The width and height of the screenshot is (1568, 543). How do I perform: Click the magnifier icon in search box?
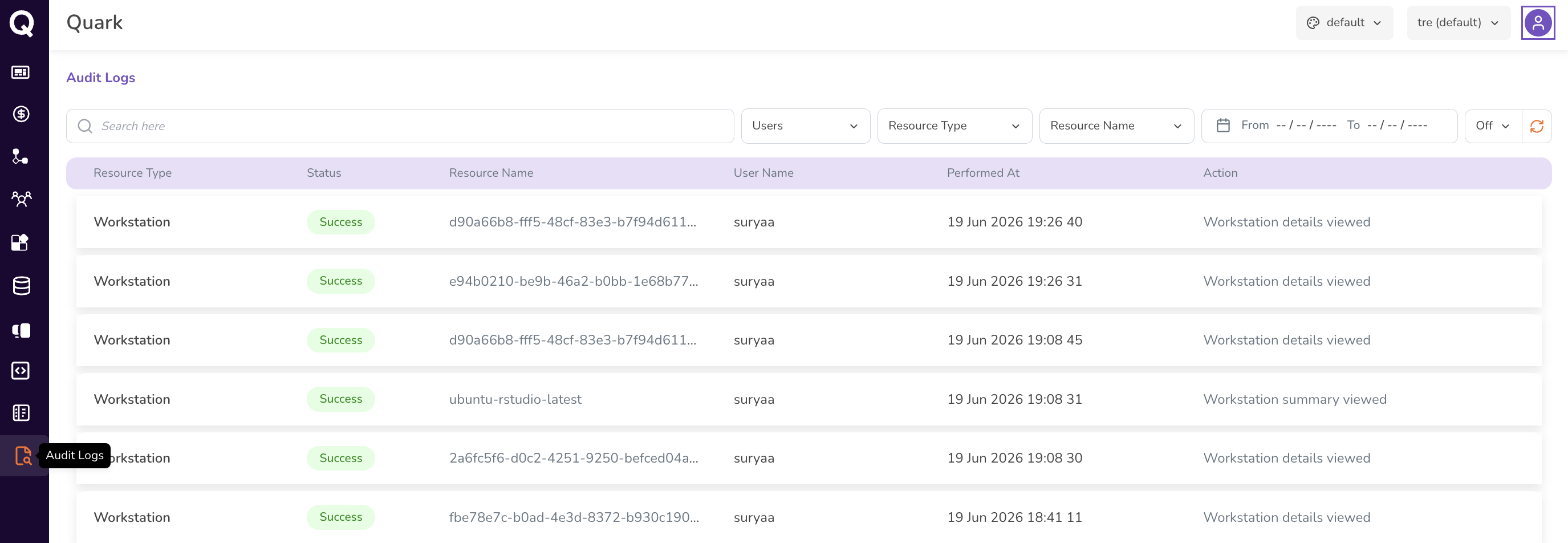85,126
